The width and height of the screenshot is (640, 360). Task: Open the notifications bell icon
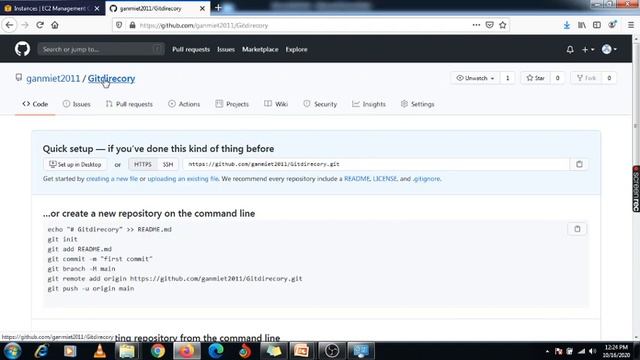tap(570, 49)
